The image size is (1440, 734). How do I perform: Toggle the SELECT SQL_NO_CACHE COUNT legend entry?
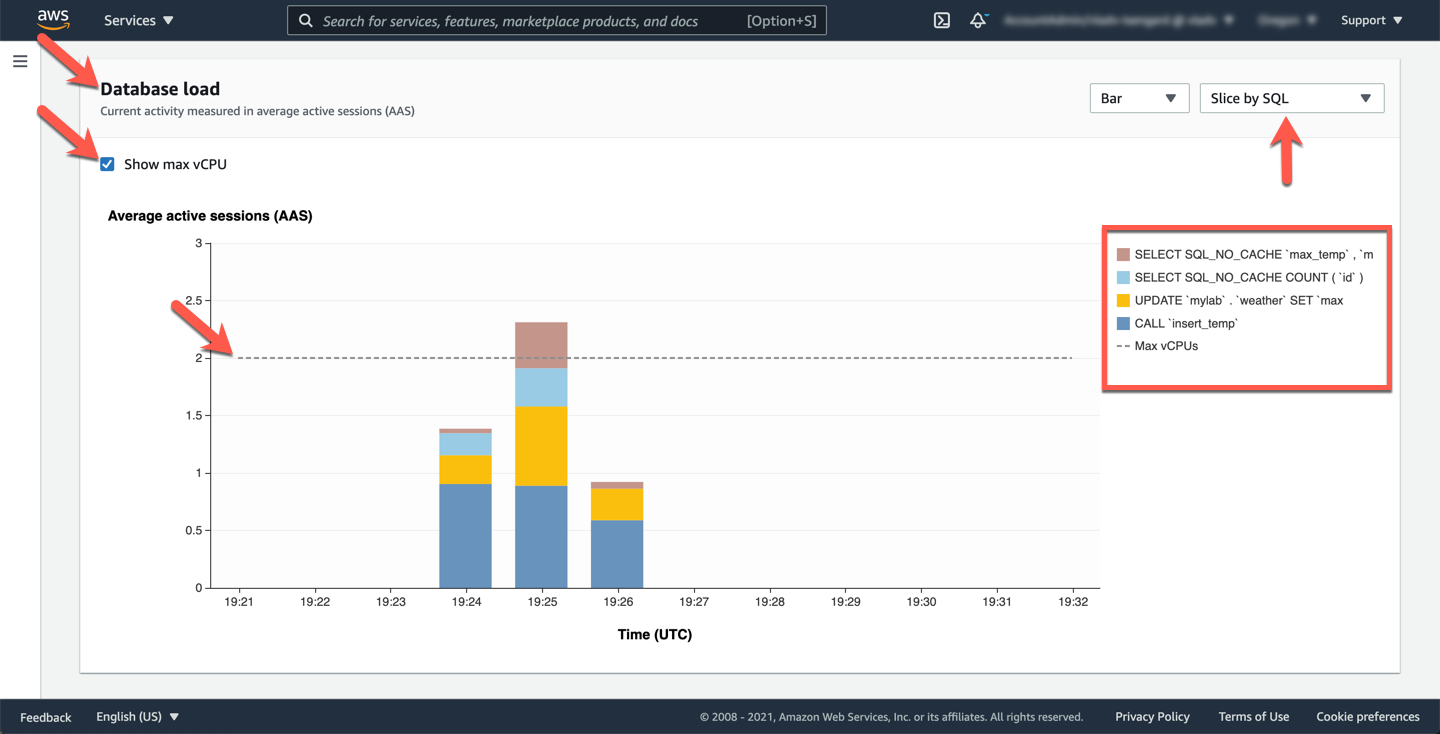1248,277
